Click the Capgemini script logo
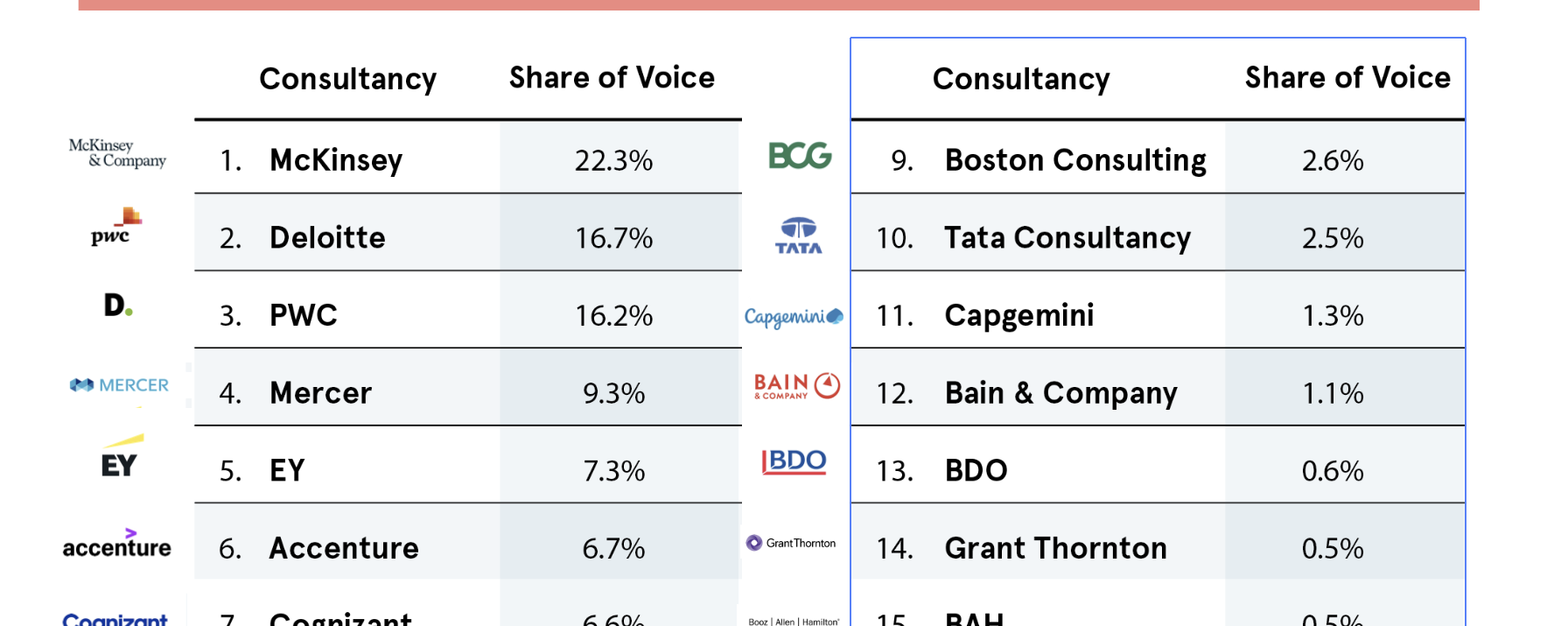The height and width of the screenshot is (626, 1568). click(x=794, y=316)
